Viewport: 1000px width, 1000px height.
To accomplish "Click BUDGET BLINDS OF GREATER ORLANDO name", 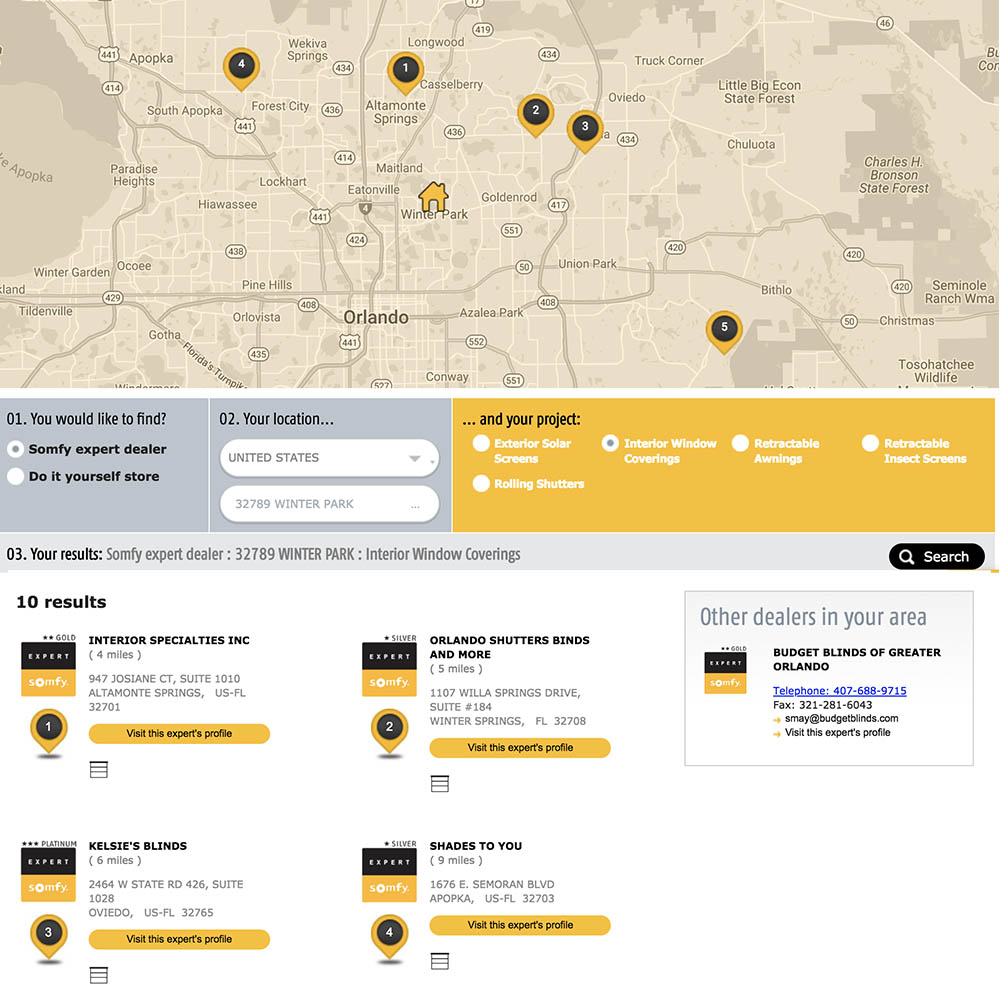I will pos(857,659).
